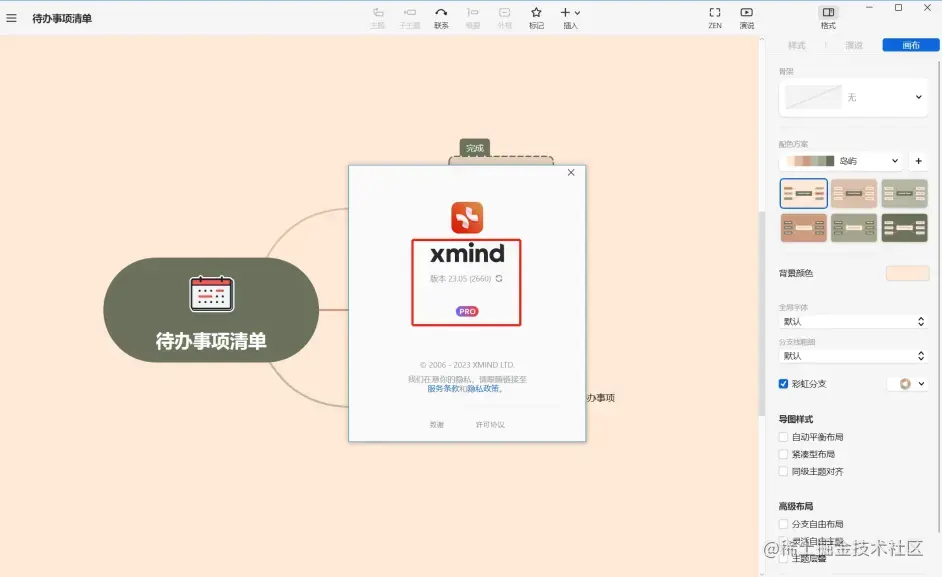The width and height of the screenshot is (942, 577).
Task: Open the 标记 (marker) star tool
Action: [x=536, y=18]
